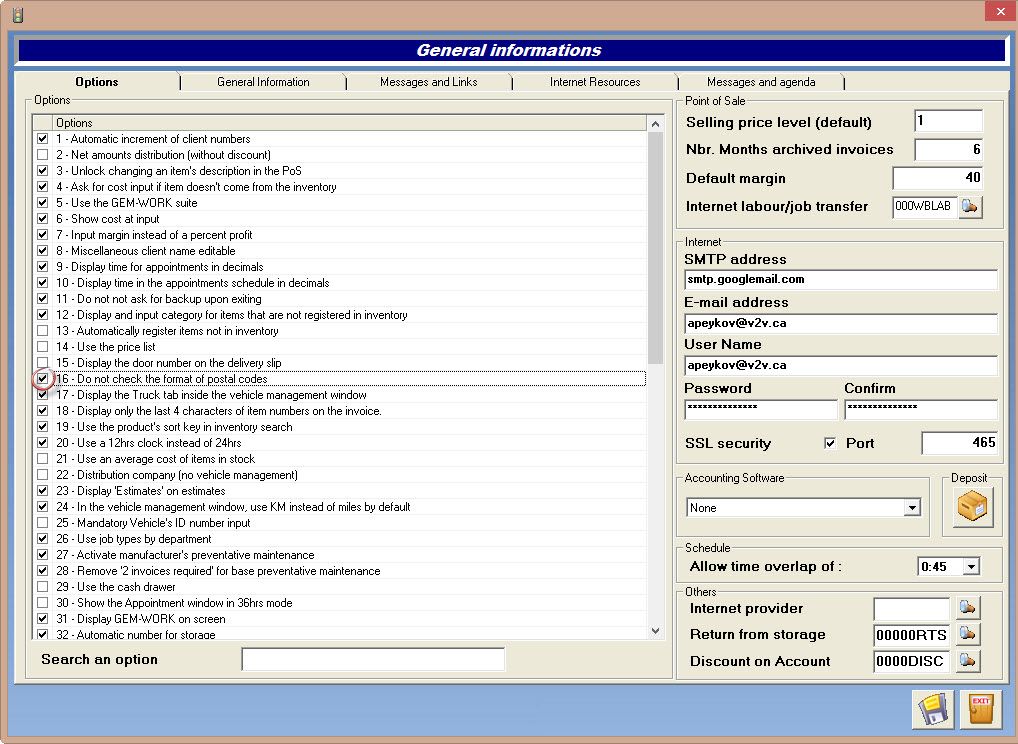Click the options list scroll up arrow

[655, 124]
